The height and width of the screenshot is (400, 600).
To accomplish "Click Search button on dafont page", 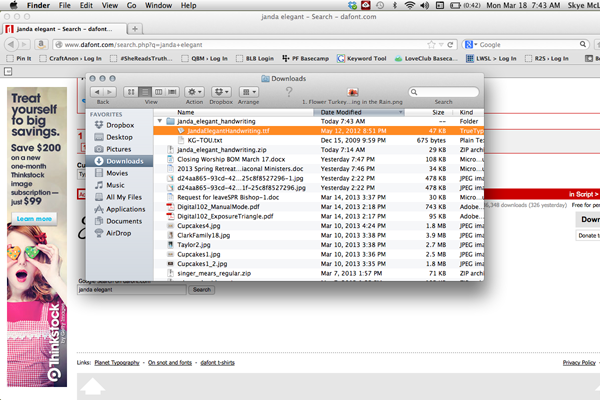I will click(202, 290).
